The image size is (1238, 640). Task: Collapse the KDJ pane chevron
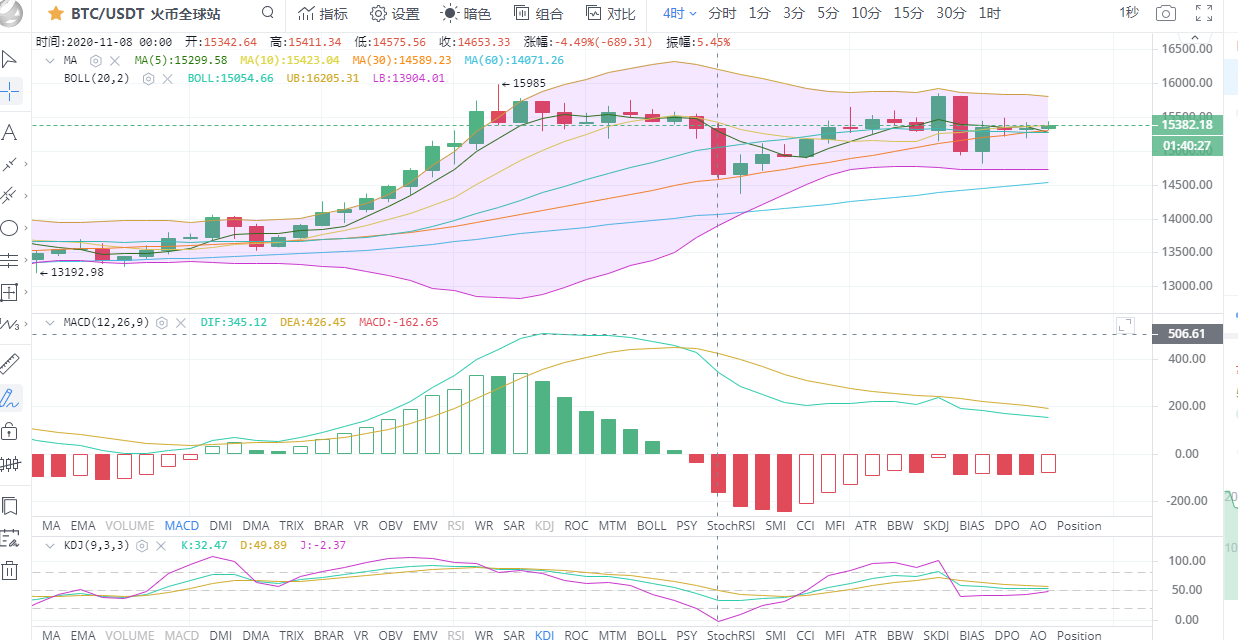click(x=51, y=546)
